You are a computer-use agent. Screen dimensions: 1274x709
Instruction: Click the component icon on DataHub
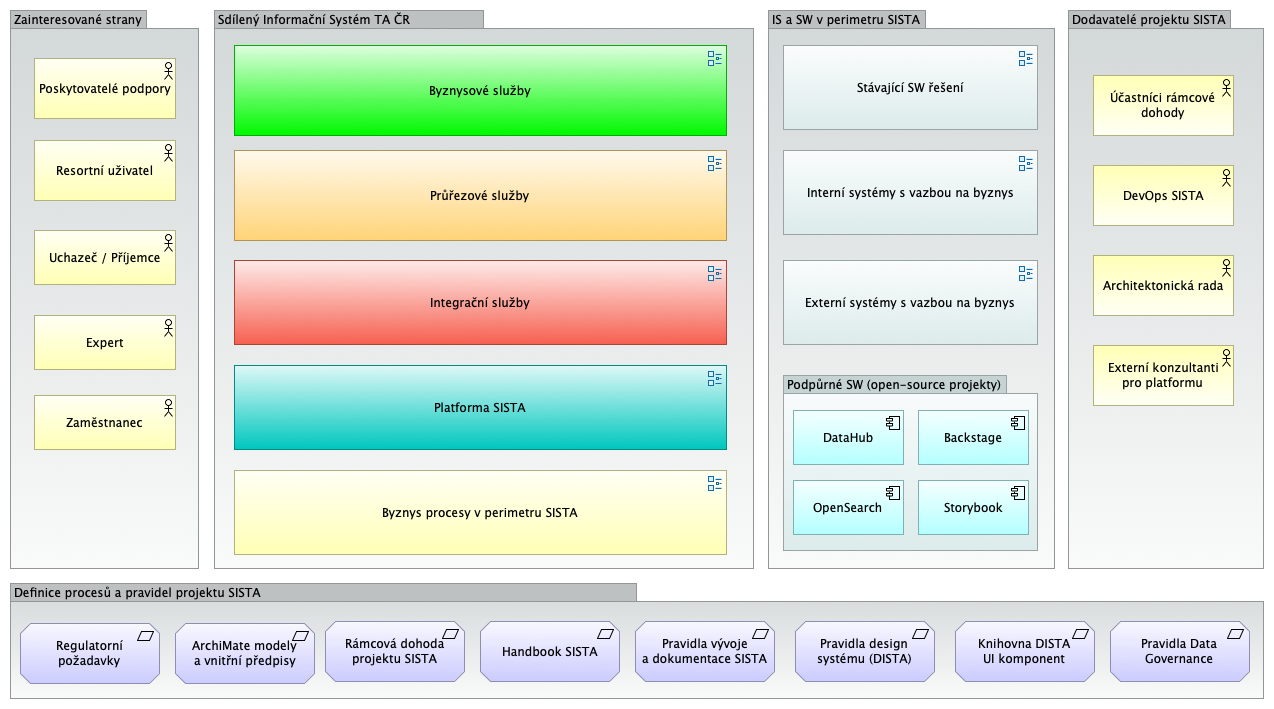(x=893, y=422)
